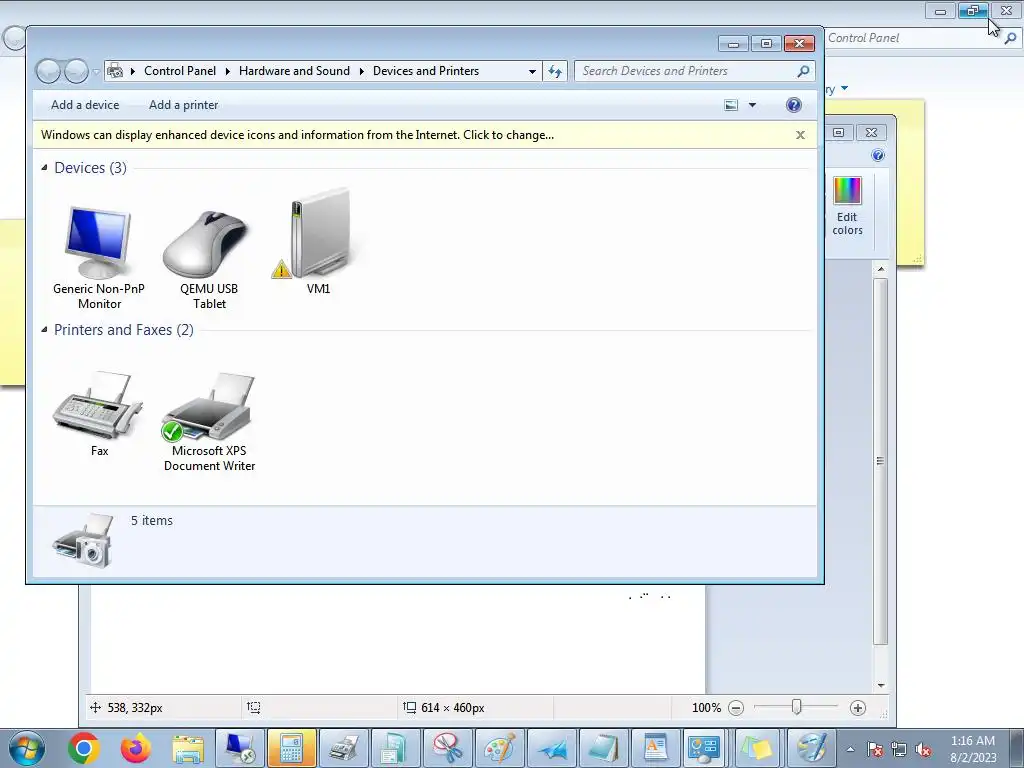Switch to WordPad in taskbar

click(655, 748)
